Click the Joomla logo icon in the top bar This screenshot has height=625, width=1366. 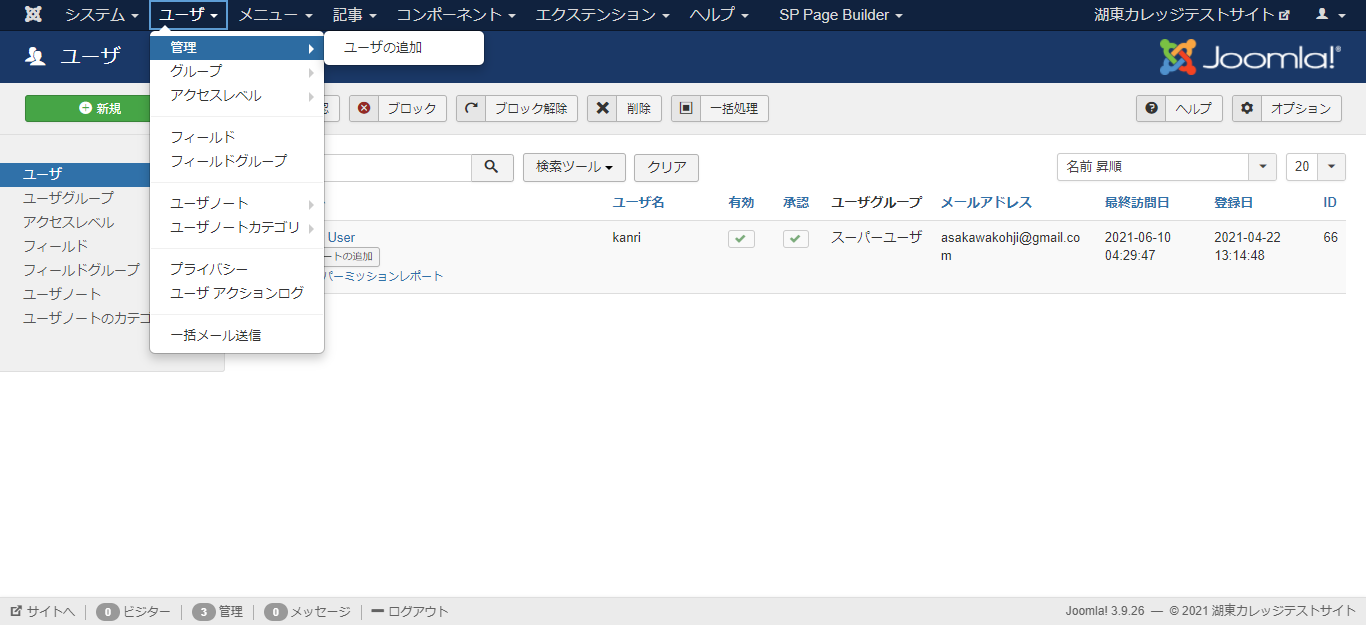(x=33, y=15)
